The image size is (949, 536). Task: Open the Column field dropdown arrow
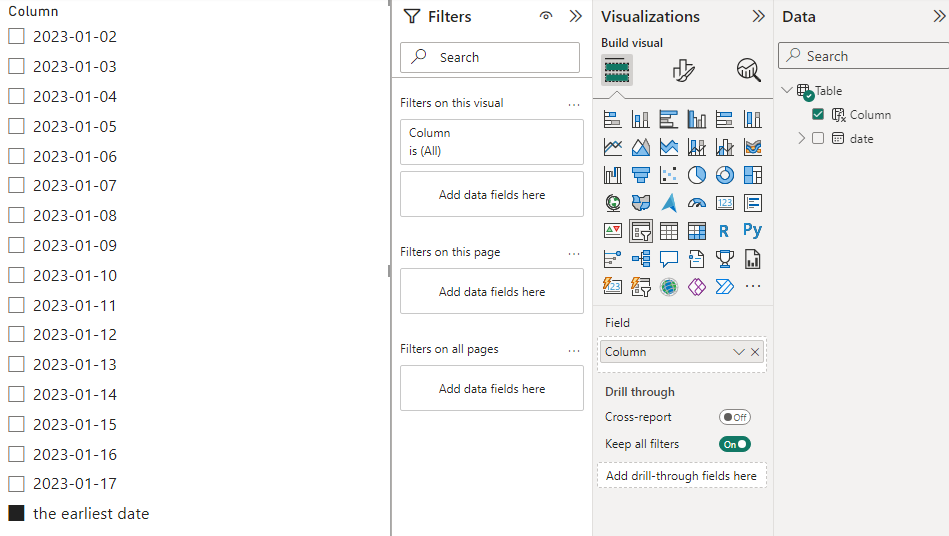(x=738, y=352)
